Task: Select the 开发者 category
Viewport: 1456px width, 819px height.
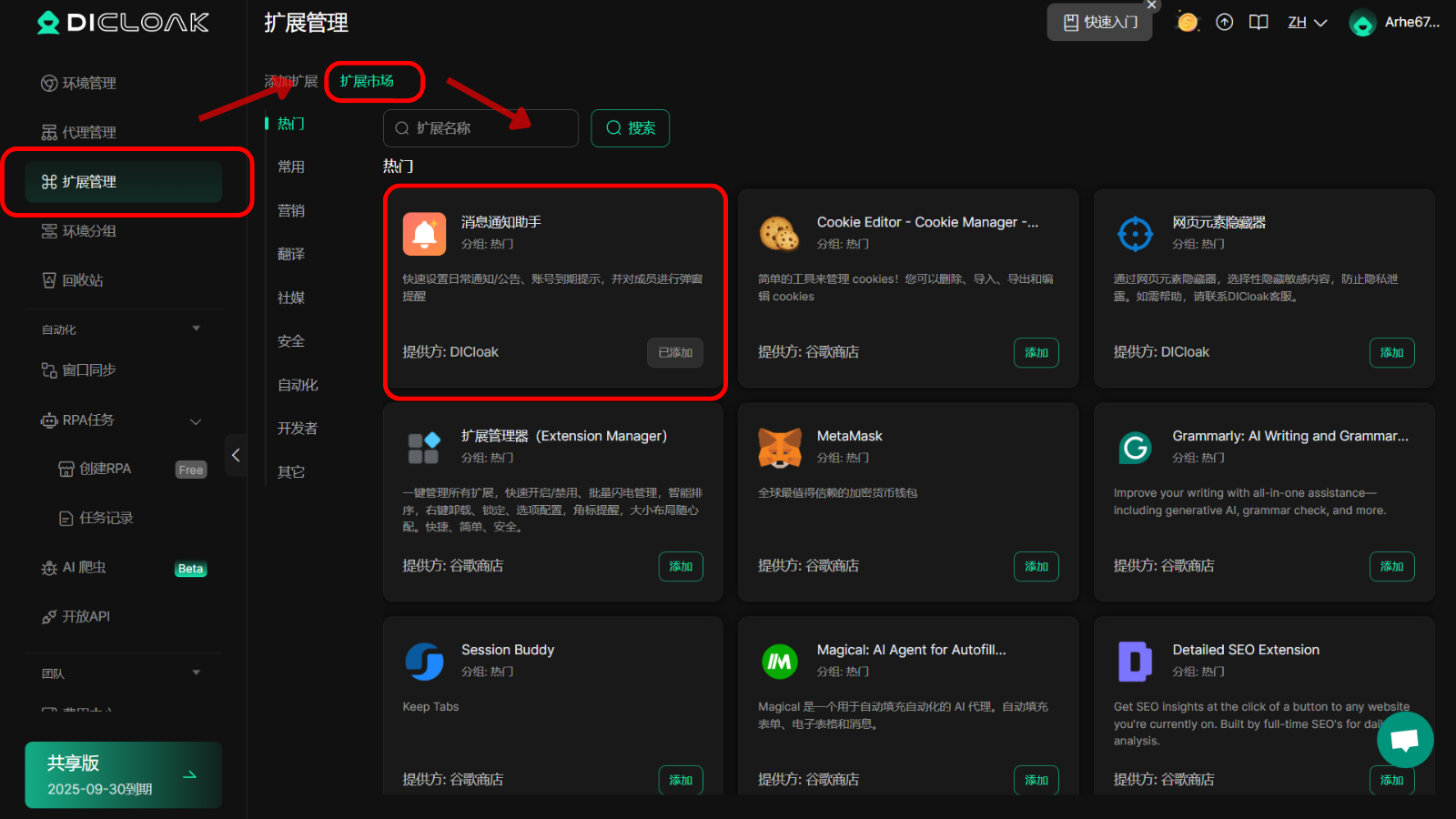Action: pyautogui.click(x=298, y=429)
